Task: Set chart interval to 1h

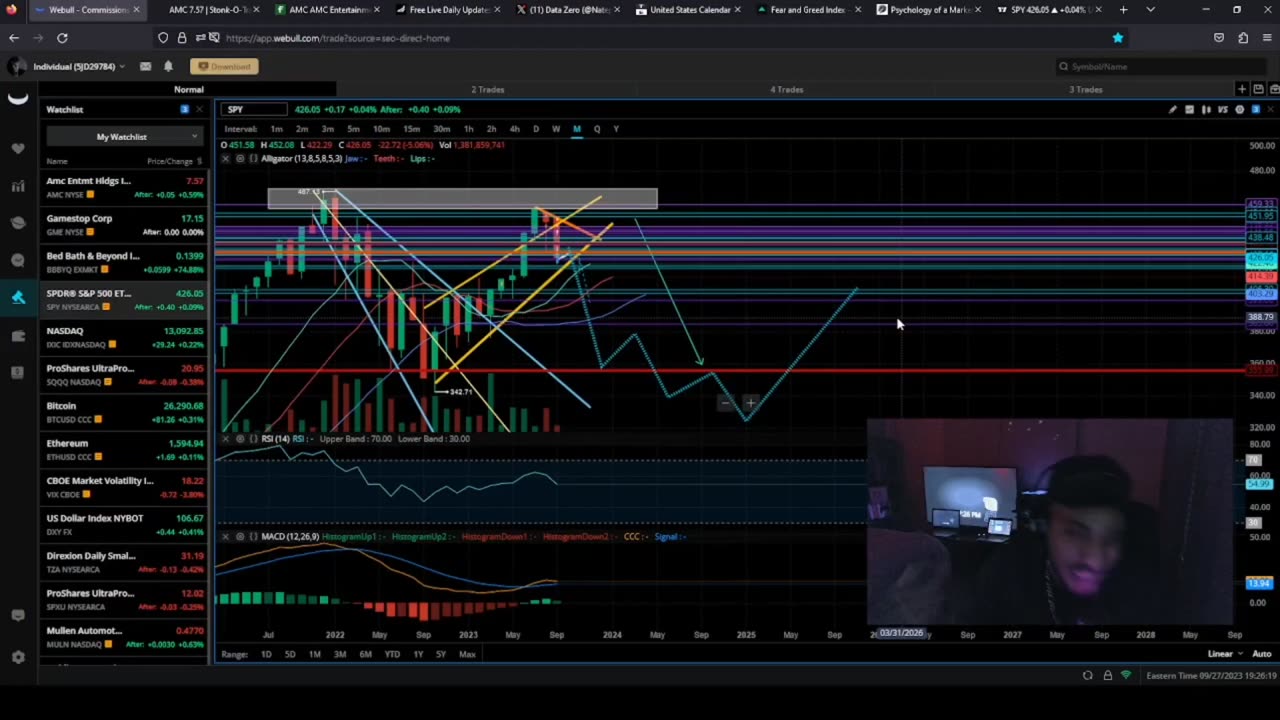Action: pyautogui.click(x=468, y=129)
